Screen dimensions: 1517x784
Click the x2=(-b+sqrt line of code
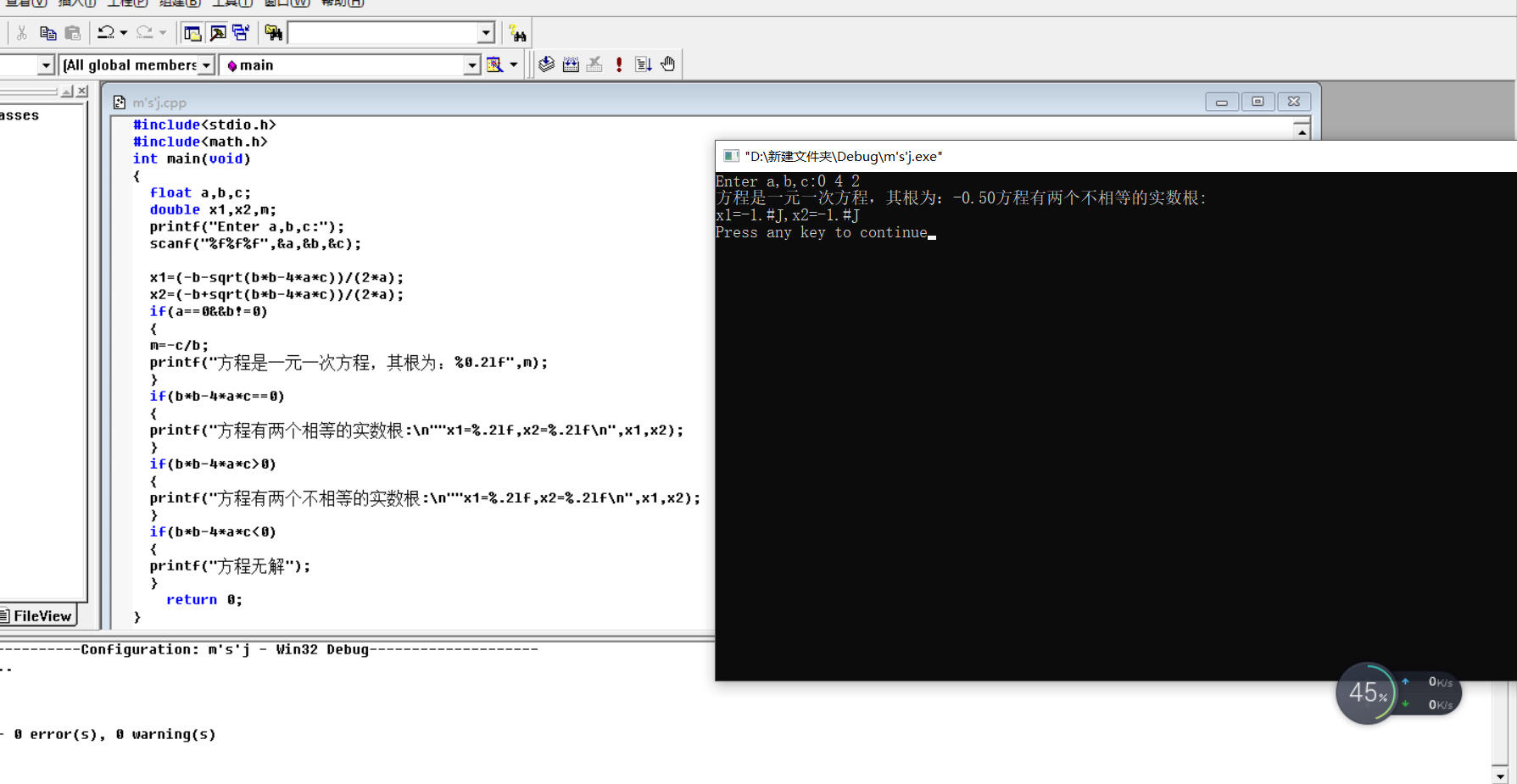tap(276, 294)
